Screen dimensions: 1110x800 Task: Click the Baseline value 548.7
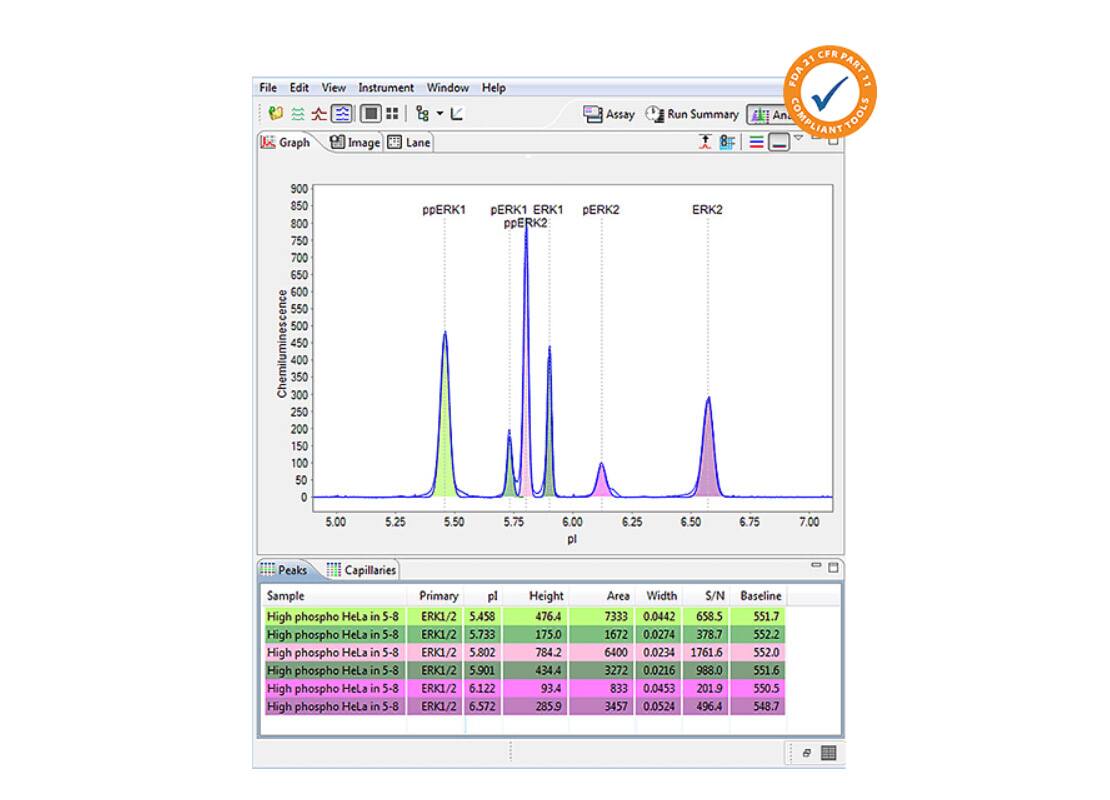[x=766, y=706]
